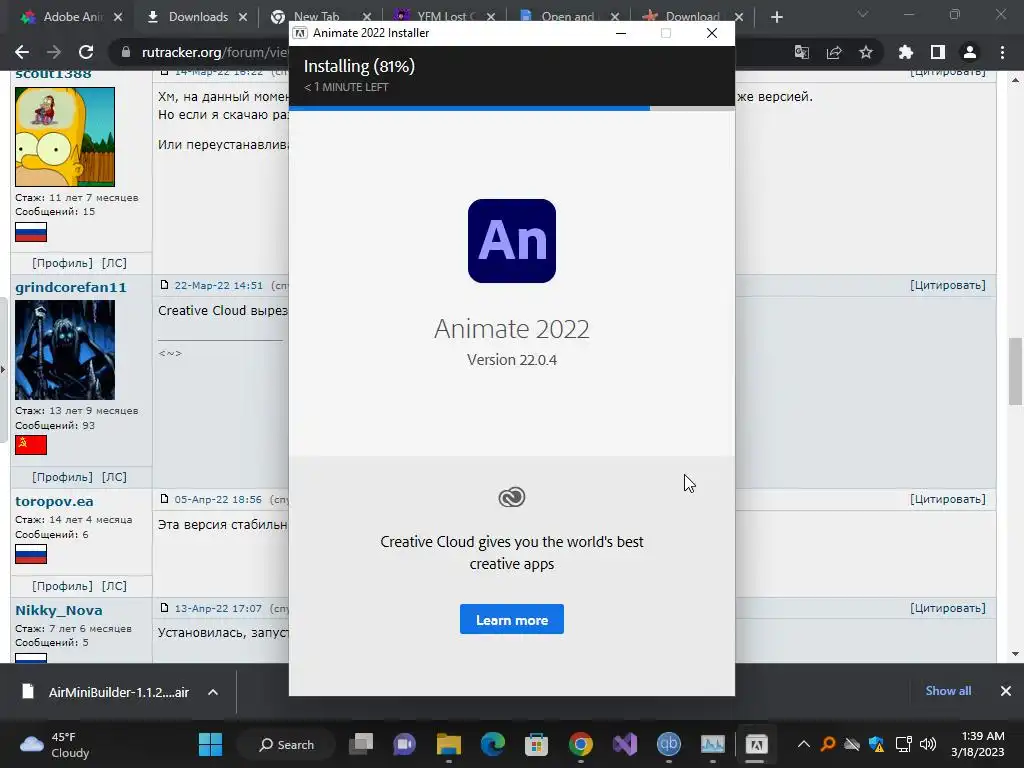Open Visual Studio from taskbar
The width and height of the screenshot is (1024, 768).
(x=624, y=744)
